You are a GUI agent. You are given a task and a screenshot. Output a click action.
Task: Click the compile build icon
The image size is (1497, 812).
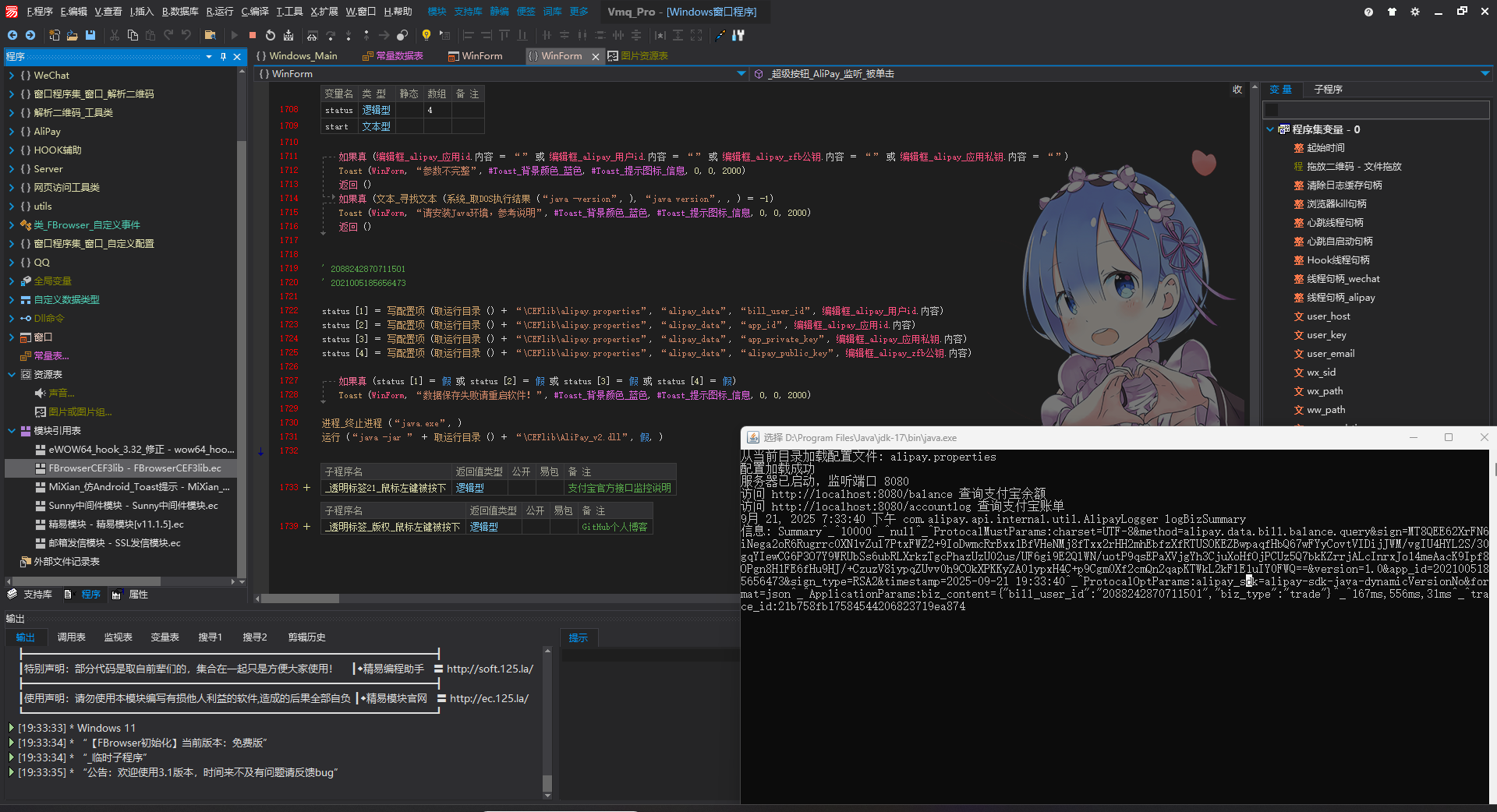(x=288, y=35)
